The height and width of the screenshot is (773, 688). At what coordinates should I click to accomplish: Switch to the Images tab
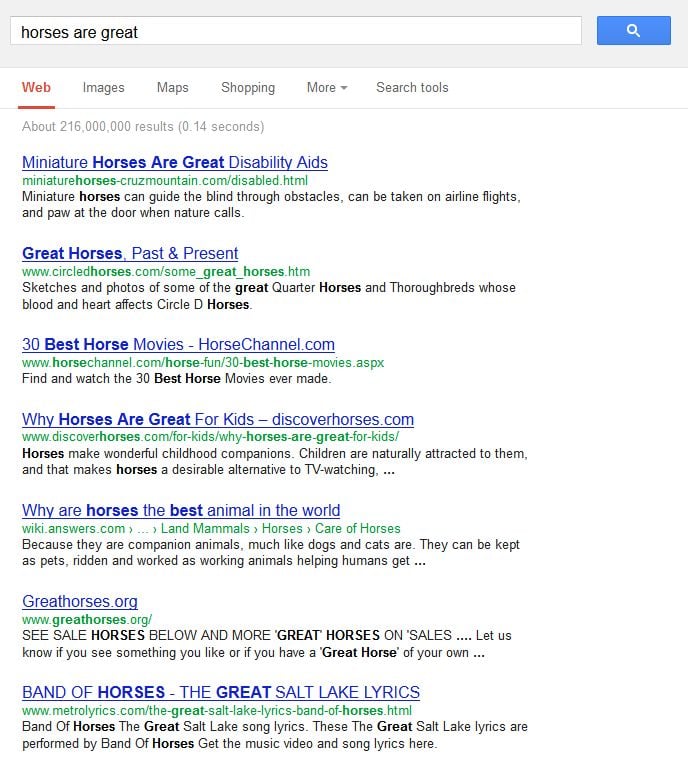[103, 88]
